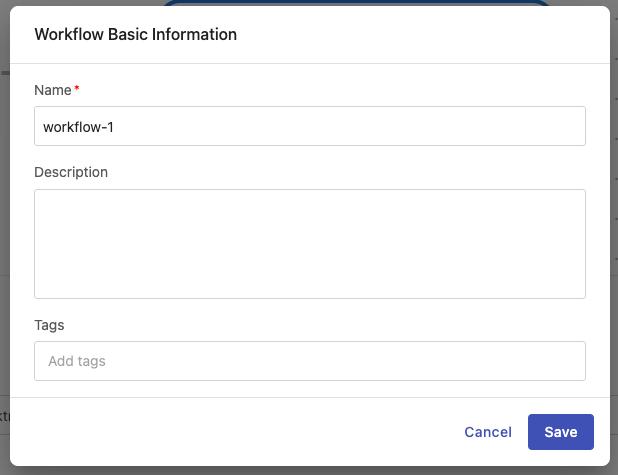Click the Name field label
This screenshot has width=618, height=475.
click(52, 90)
